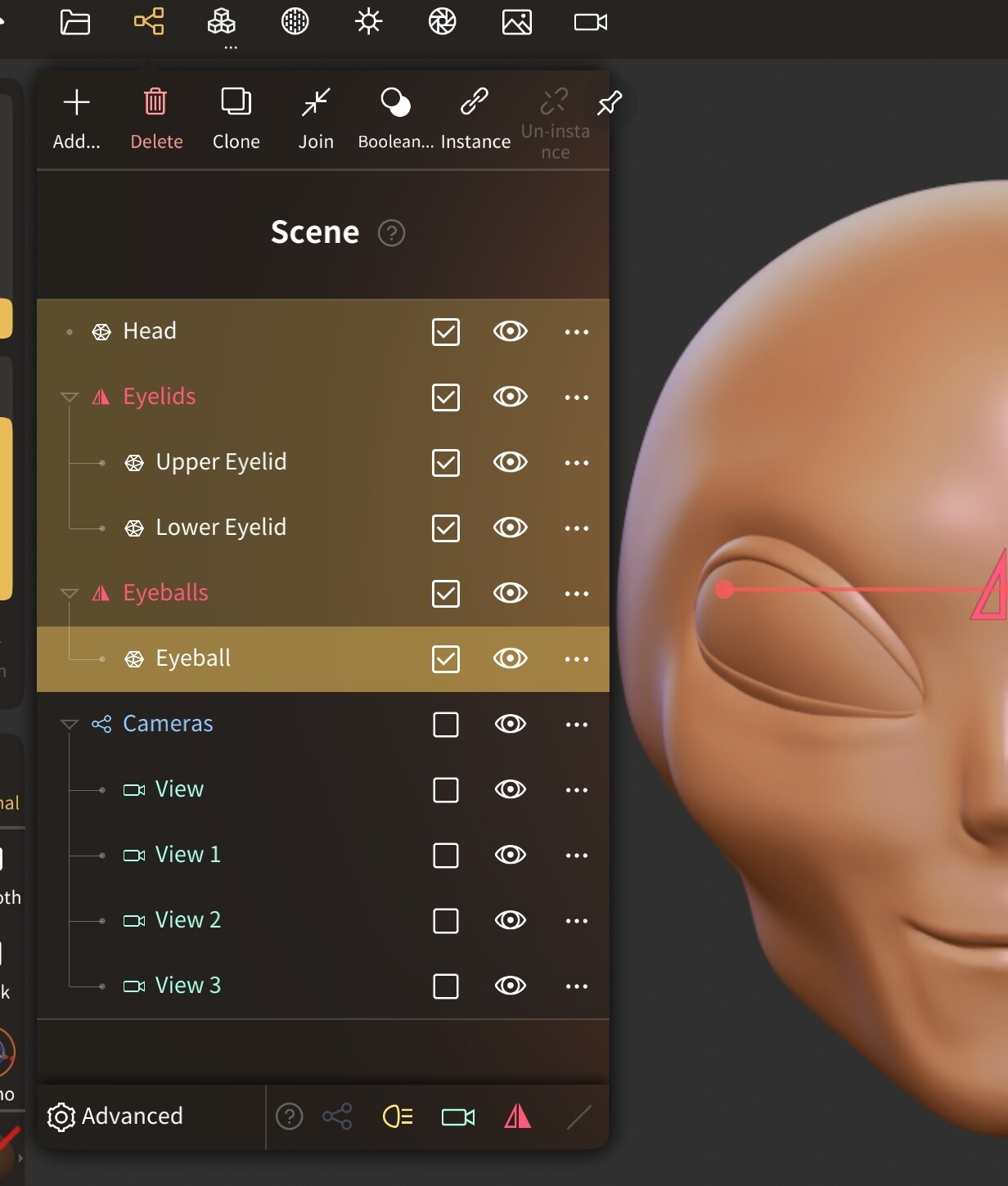Uncheck the Lower Eyelid checkbox
This screenshot has height=1186, width=1008.
pyautogui.click(x=446, y=528)
